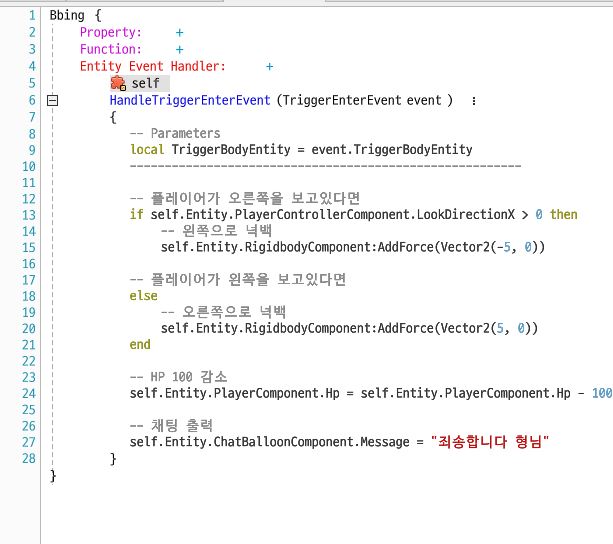Screen dimensions: 613x544
Task: Click the -- HP 100 감소 comment
Action: coord(179,377)
